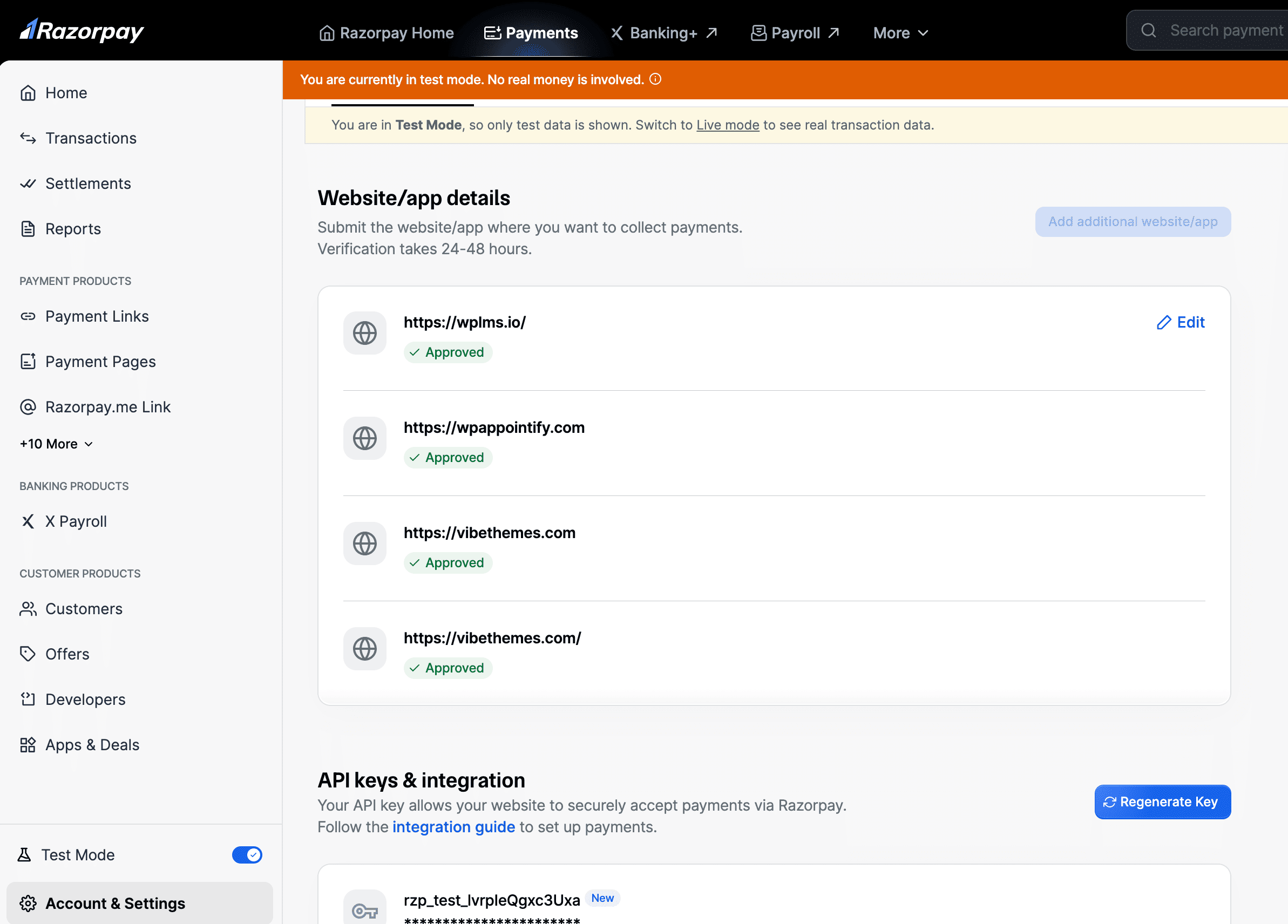The height and width of the screenshot is (924, 1288).
Task: Open X Payroll
Action: [x=141, y=521]
